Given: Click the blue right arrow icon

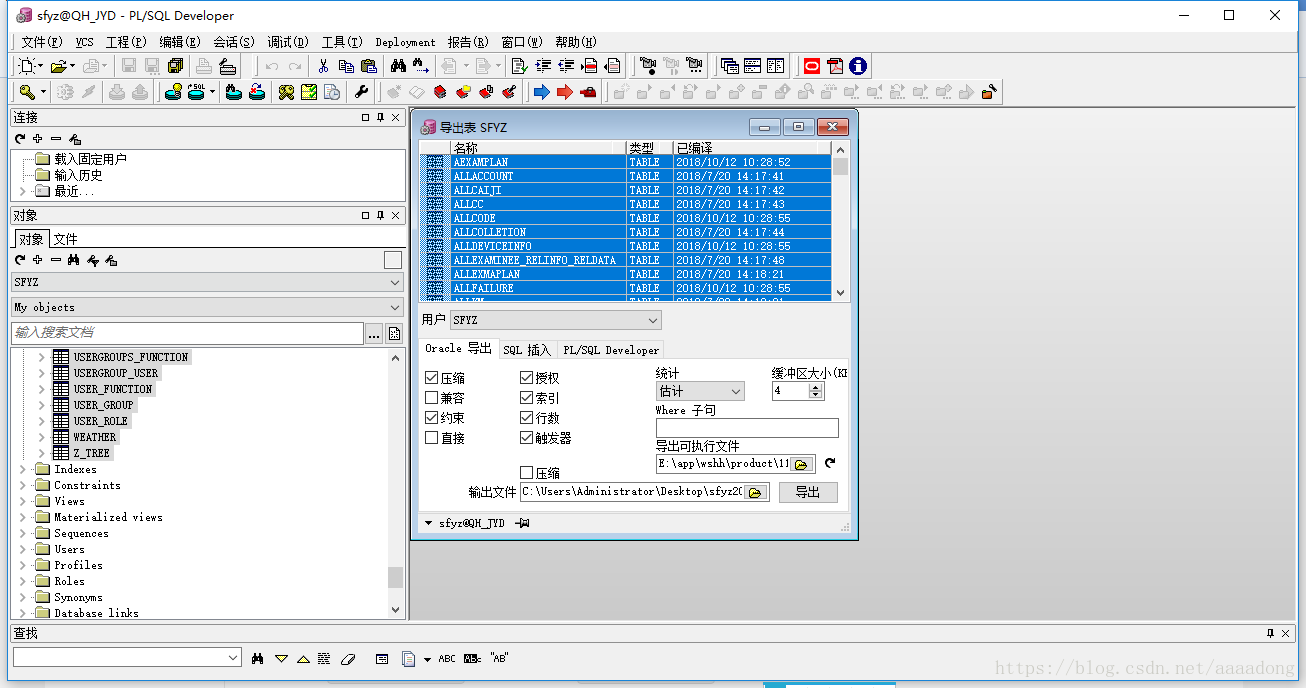Looking at the screenshot, I should pos(542,92).
